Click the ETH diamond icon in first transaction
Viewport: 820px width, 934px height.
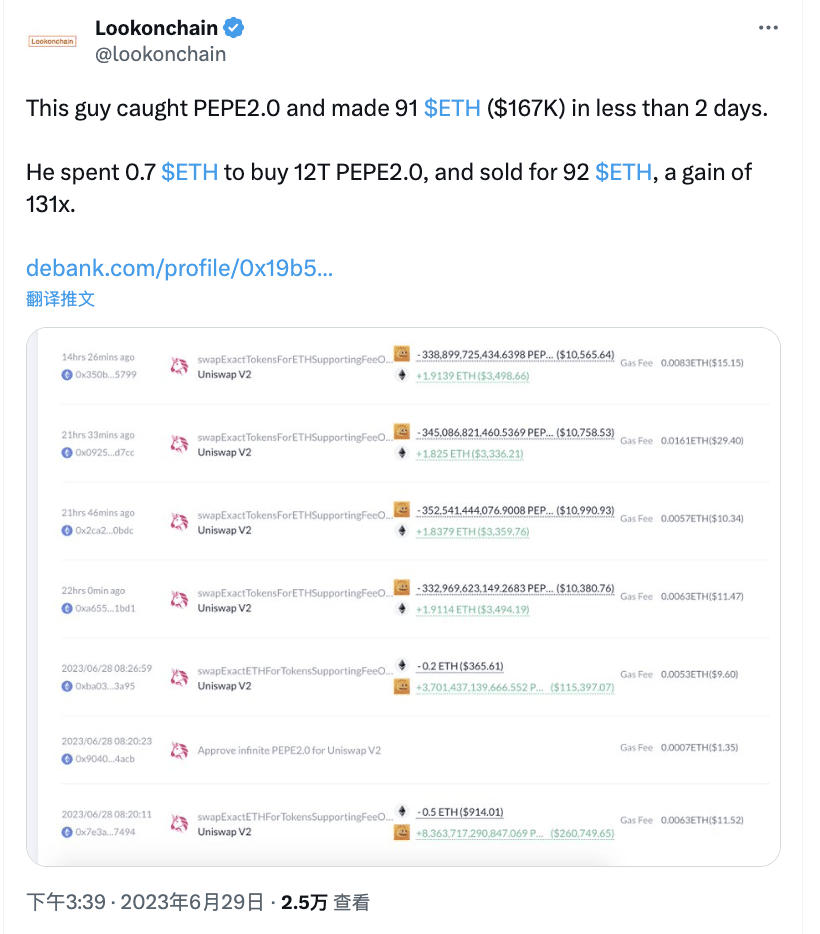click(x=403, y=376)
